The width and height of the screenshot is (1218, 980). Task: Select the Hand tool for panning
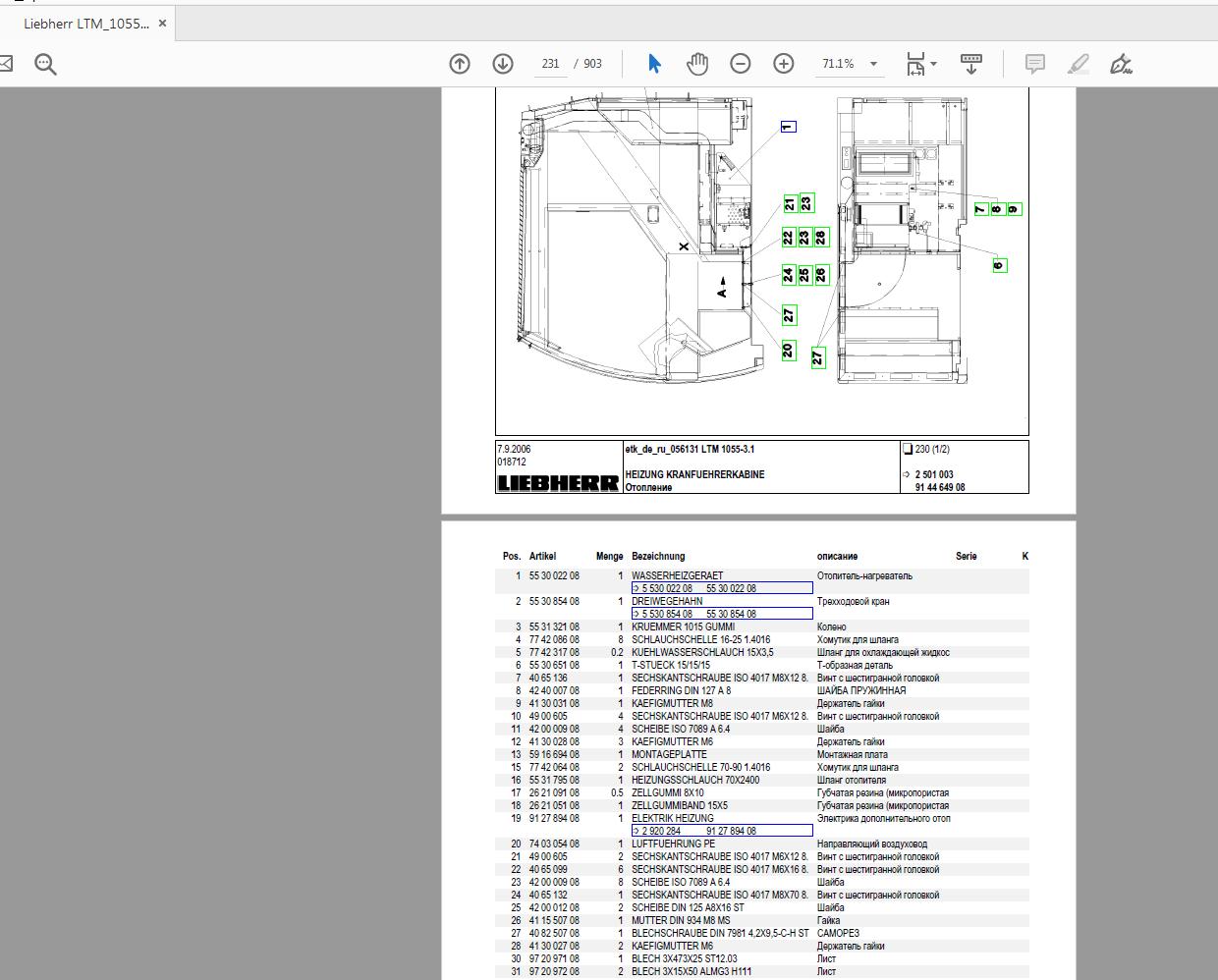697,63
